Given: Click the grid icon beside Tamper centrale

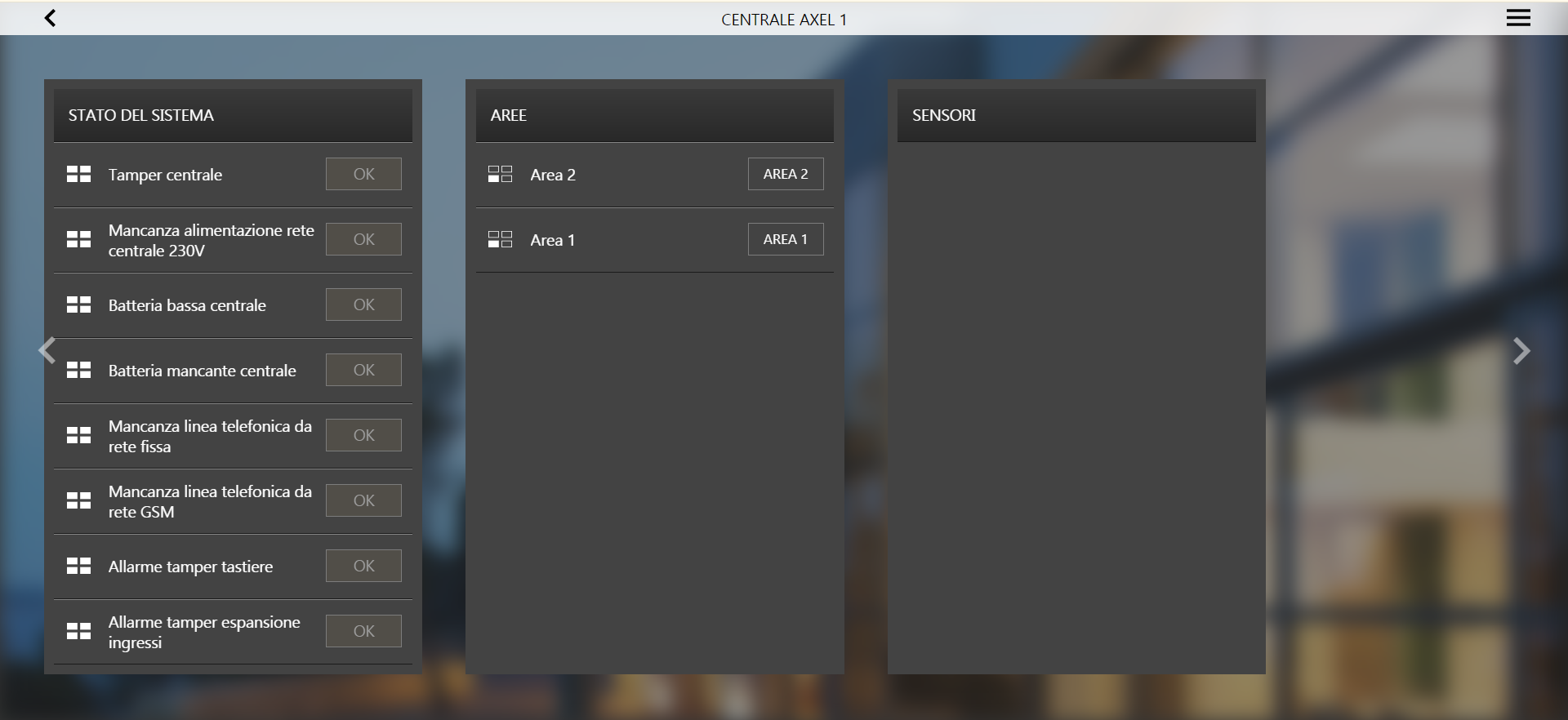Looking at the screenshot, I should point(79,174).
